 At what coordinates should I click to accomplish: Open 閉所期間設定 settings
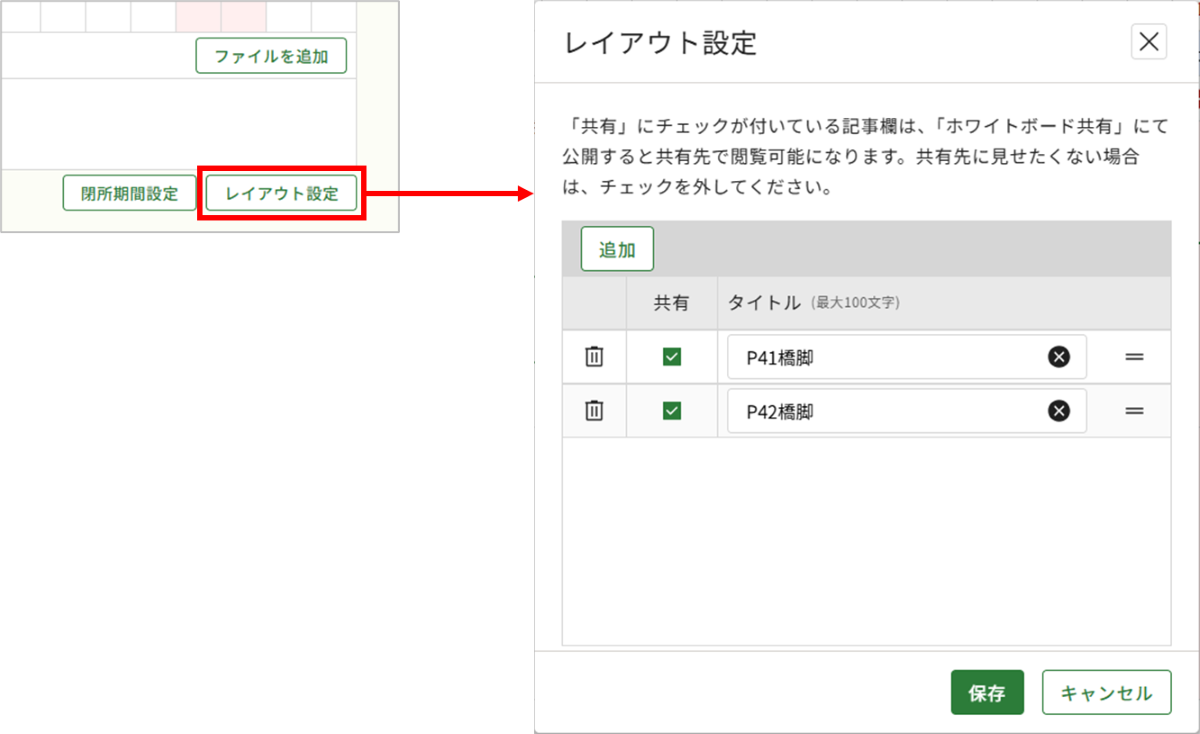[x=130, y=194]
